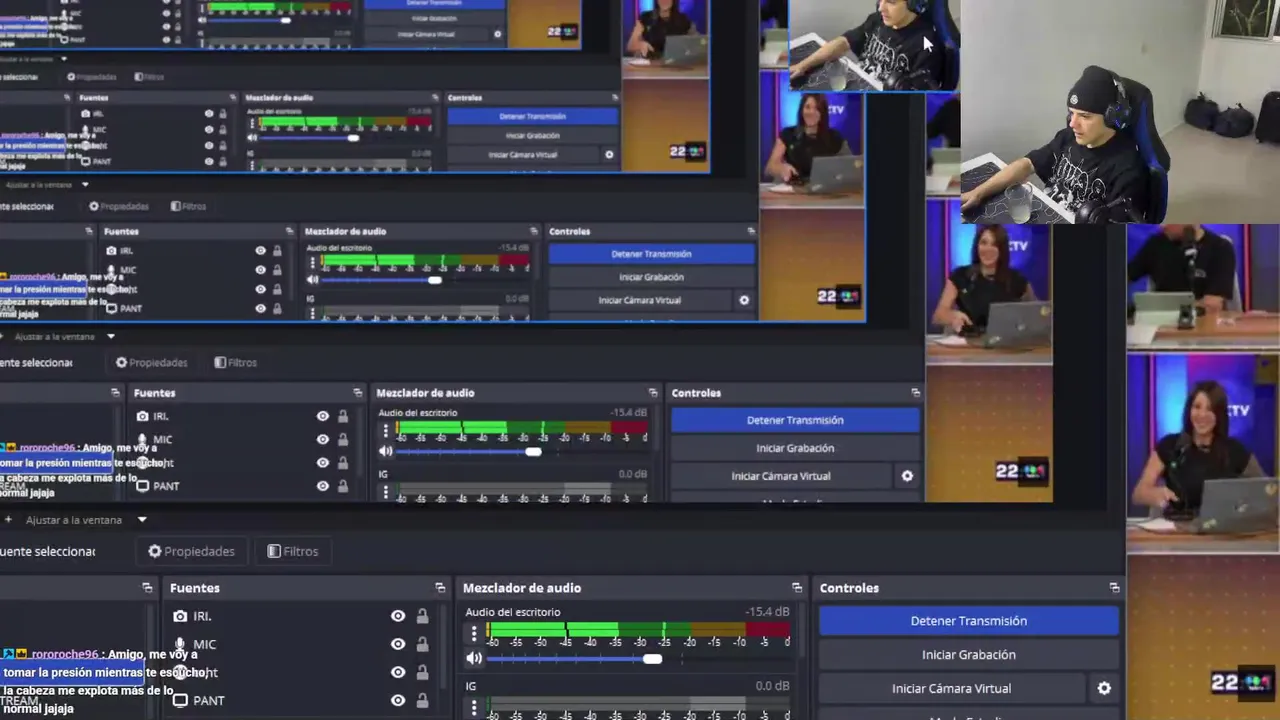Hide PANT source in second-largest OBS copy
1280x720 pixels.
(322, 486)
